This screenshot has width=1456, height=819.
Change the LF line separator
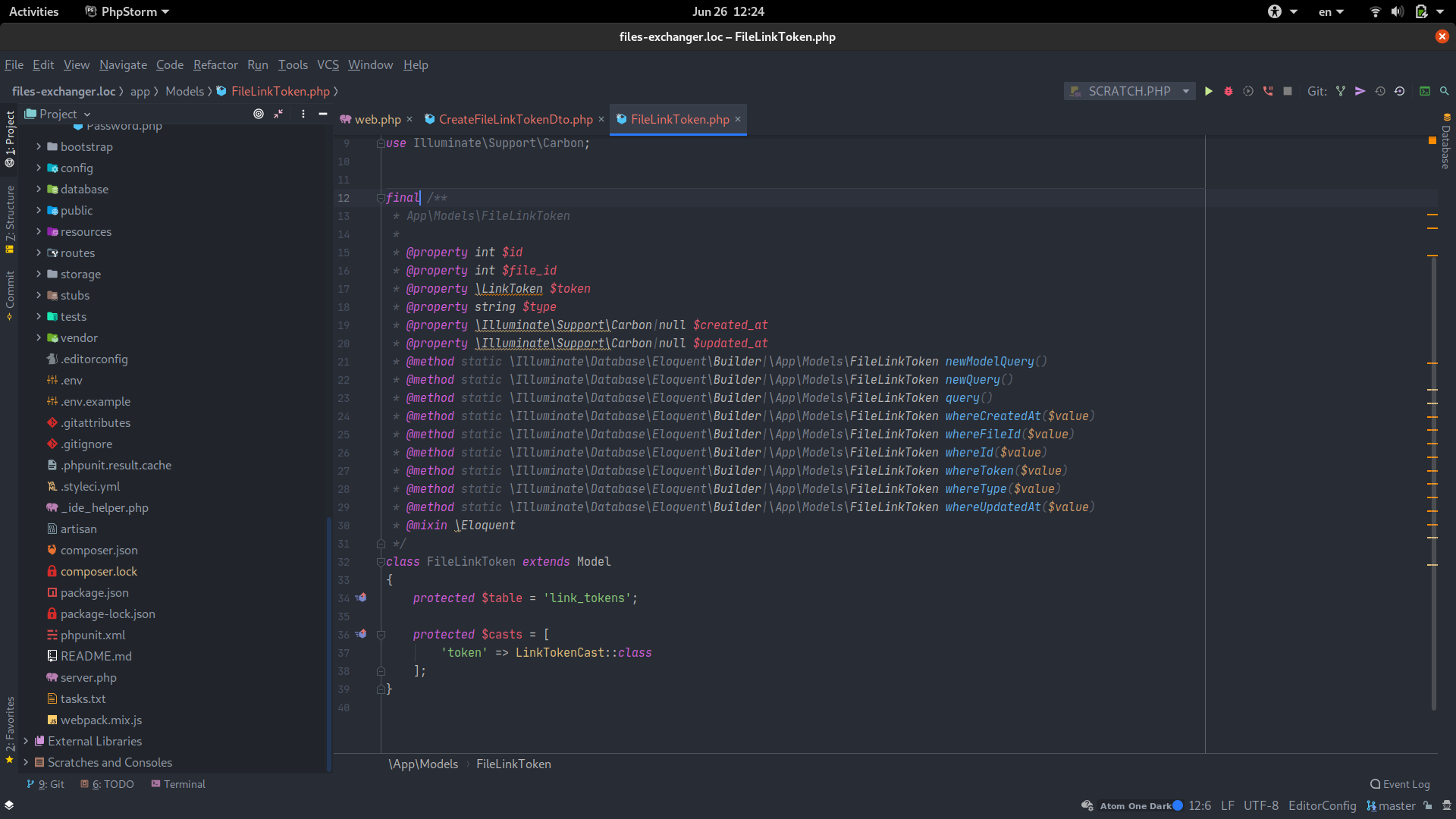point(1228,805)
